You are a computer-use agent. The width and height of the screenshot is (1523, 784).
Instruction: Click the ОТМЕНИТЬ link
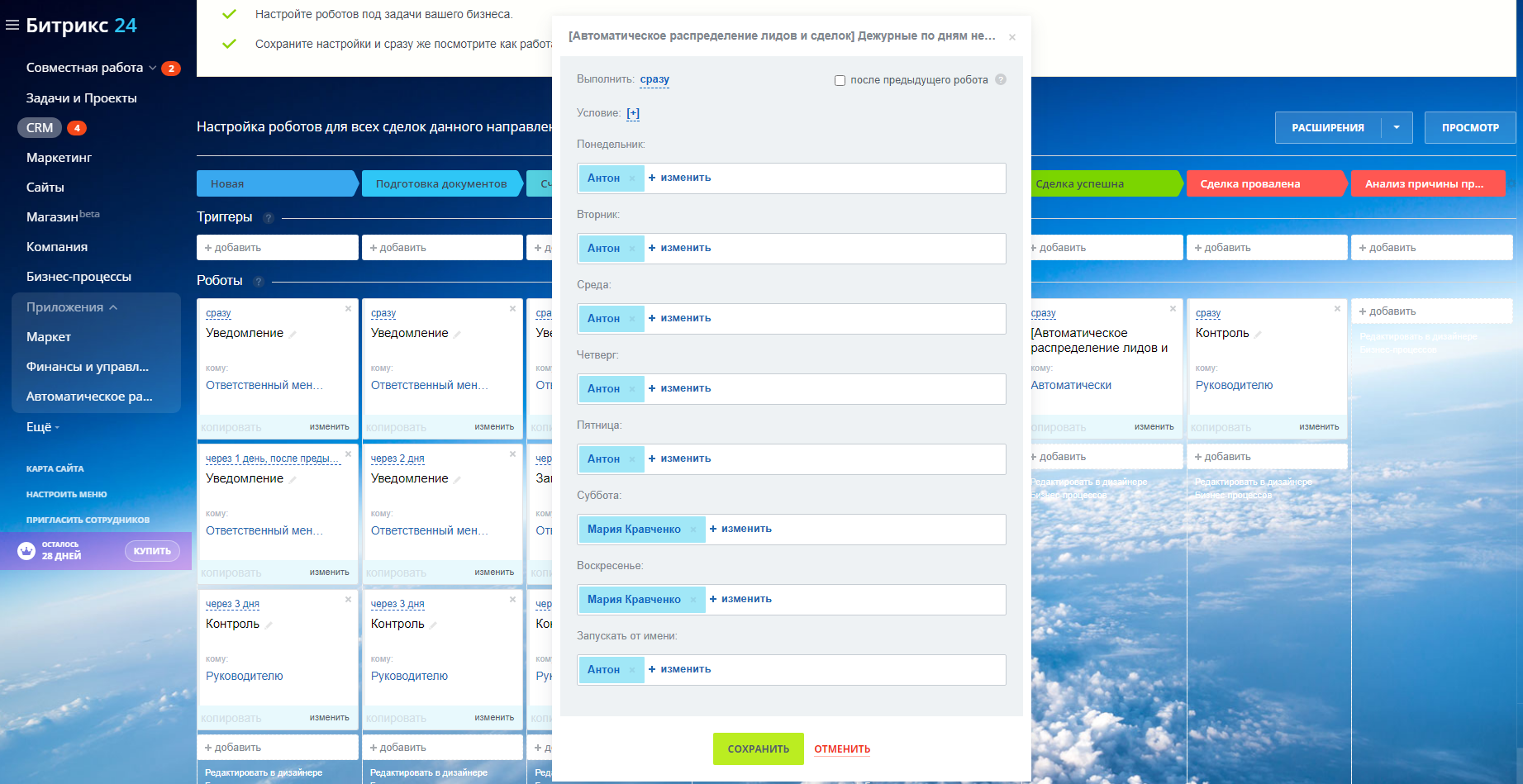[842, 749]
